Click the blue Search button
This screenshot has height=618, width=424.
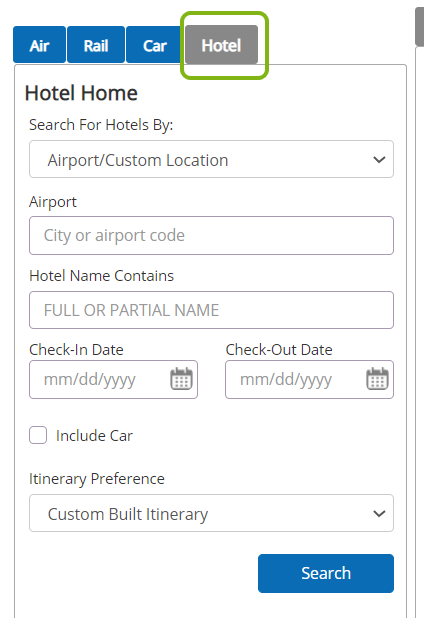326,573
